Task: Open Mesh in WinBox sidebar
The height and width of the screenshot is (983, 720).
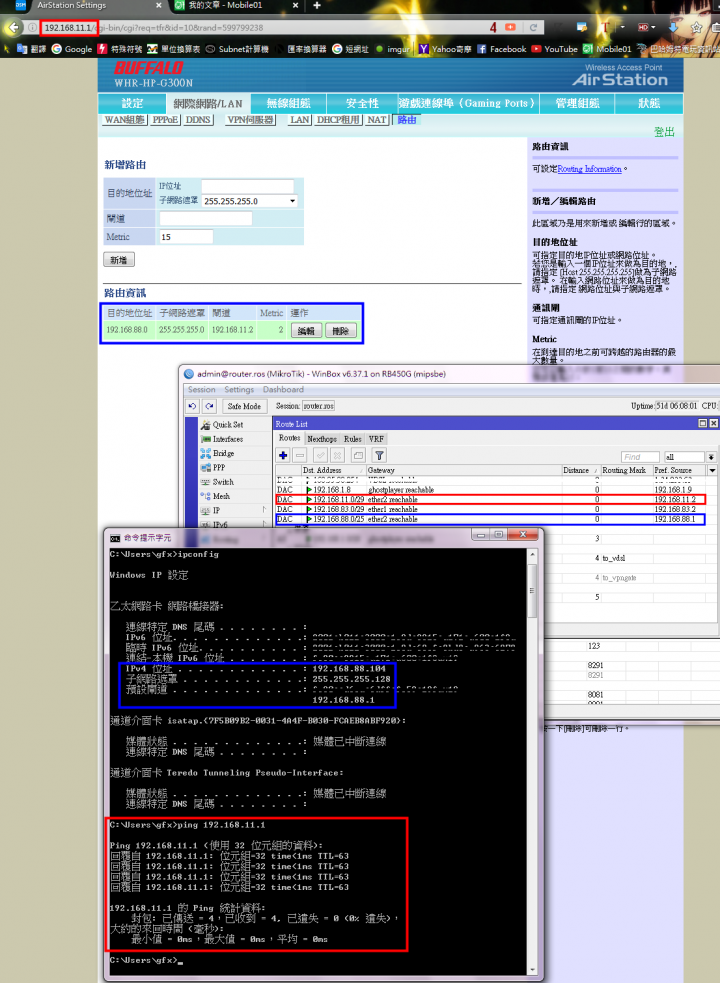Action: point(216,497)
